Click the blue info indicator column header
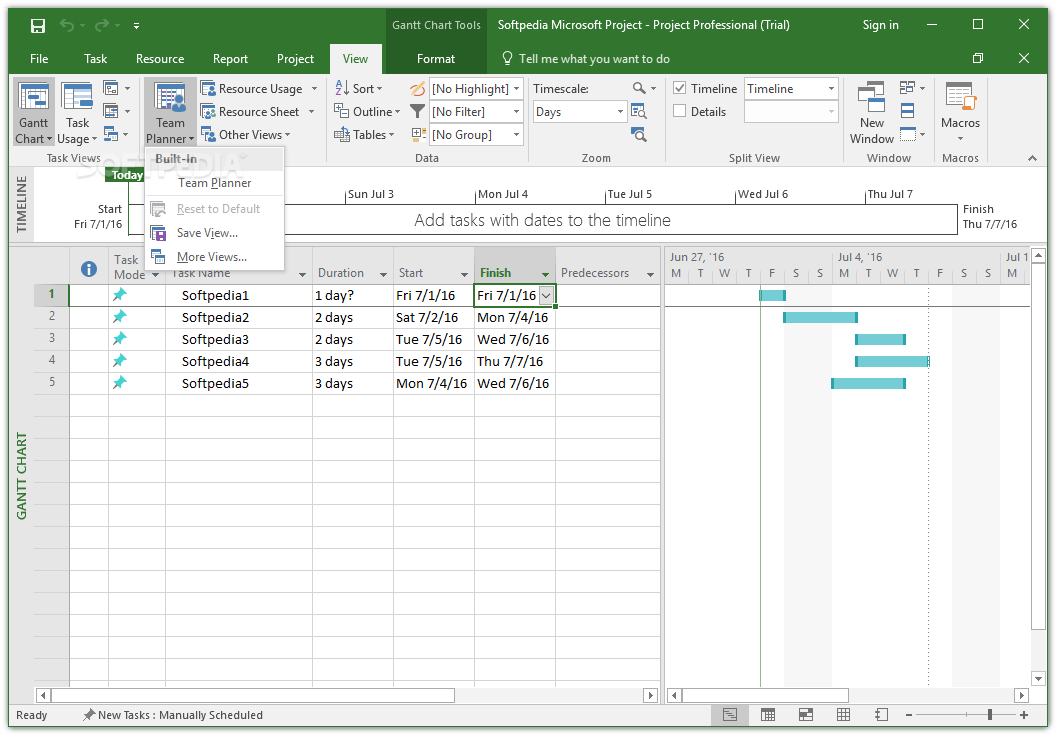1056x735 pixels. [x=88, y=269]
